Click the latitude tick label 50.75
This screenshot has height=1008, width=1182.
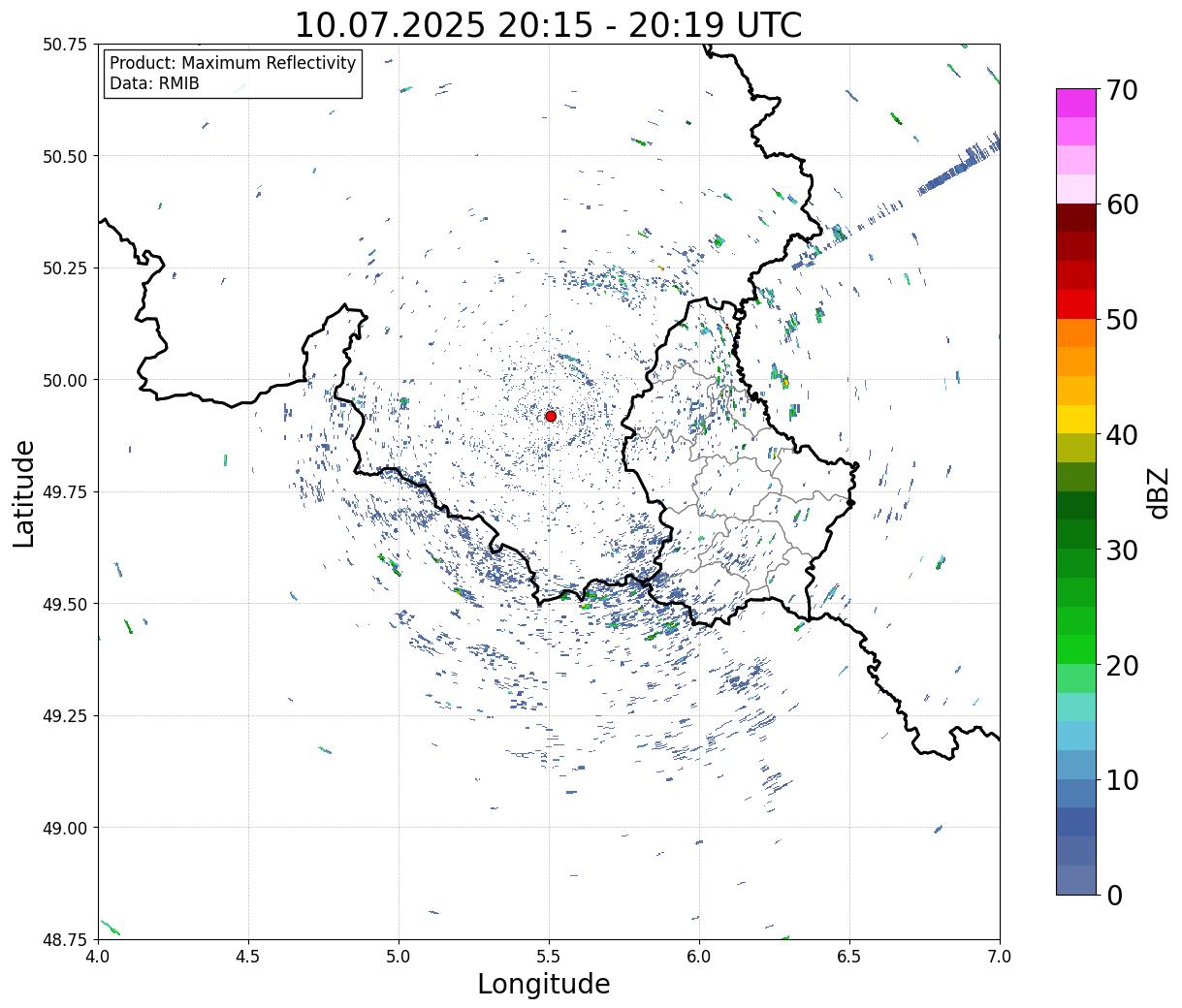tap(65, 45)
